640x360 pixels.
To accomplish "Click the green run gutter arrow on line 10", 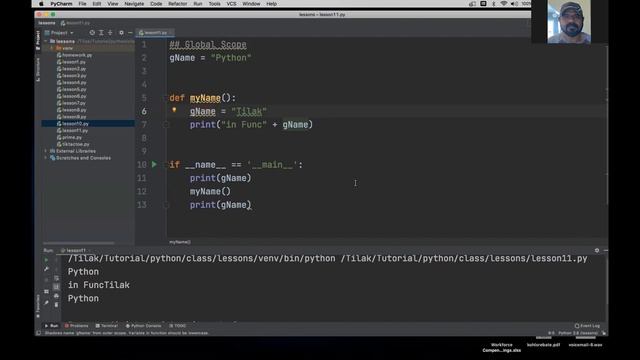I will pos(154,164).
